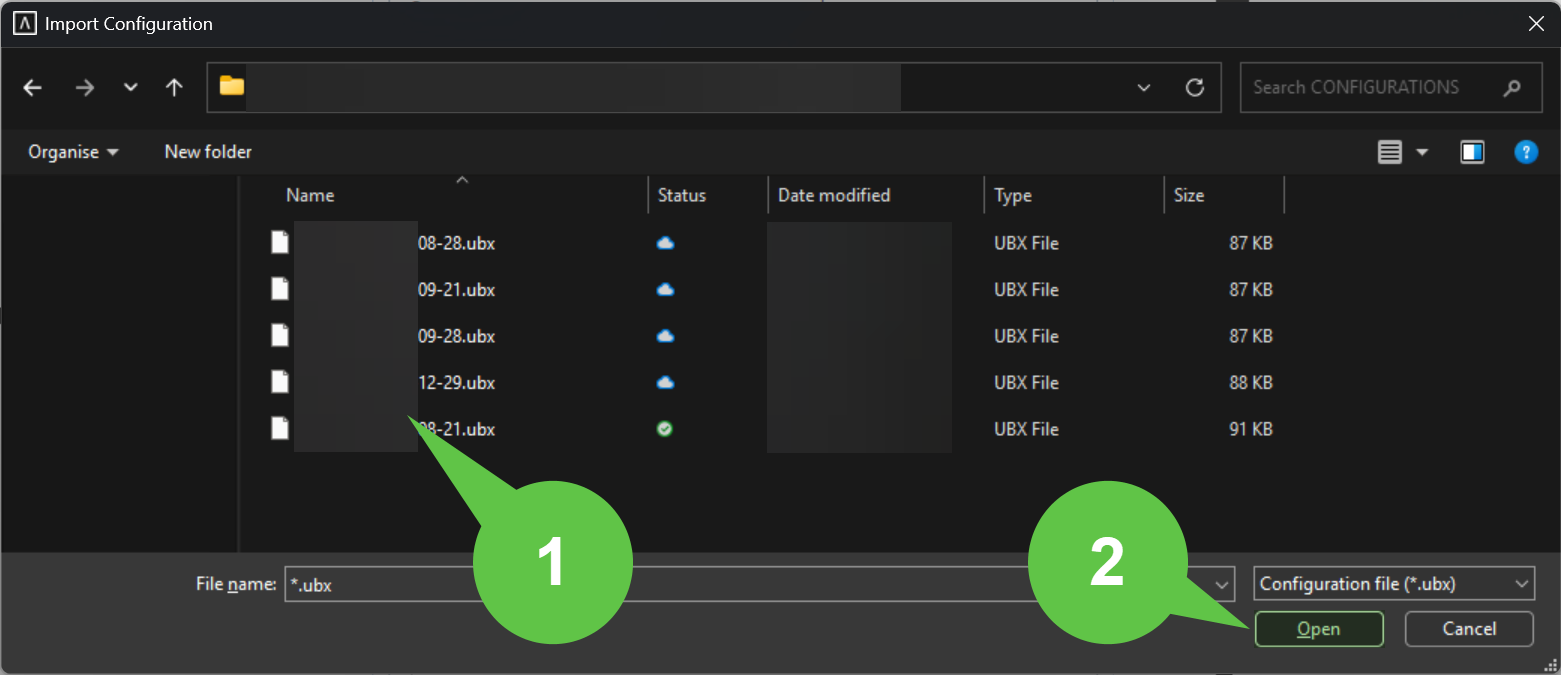Image resolution: width=1561 pixels, height=675 pixels.
Task: Click the Open button
Action: [1319, 629]
